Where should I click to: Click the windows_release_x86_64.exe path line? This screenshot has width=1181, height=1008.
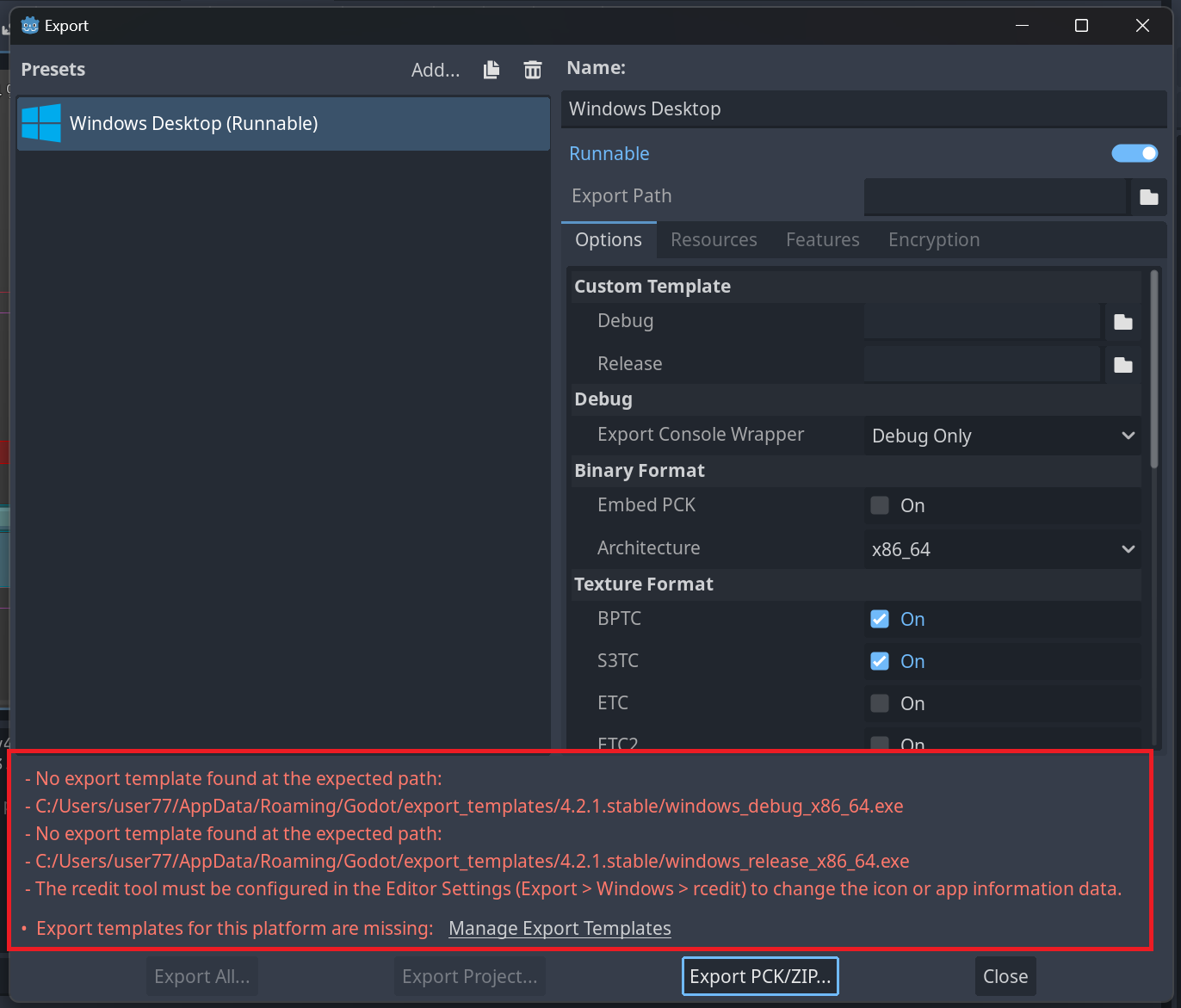coord(467,862)
